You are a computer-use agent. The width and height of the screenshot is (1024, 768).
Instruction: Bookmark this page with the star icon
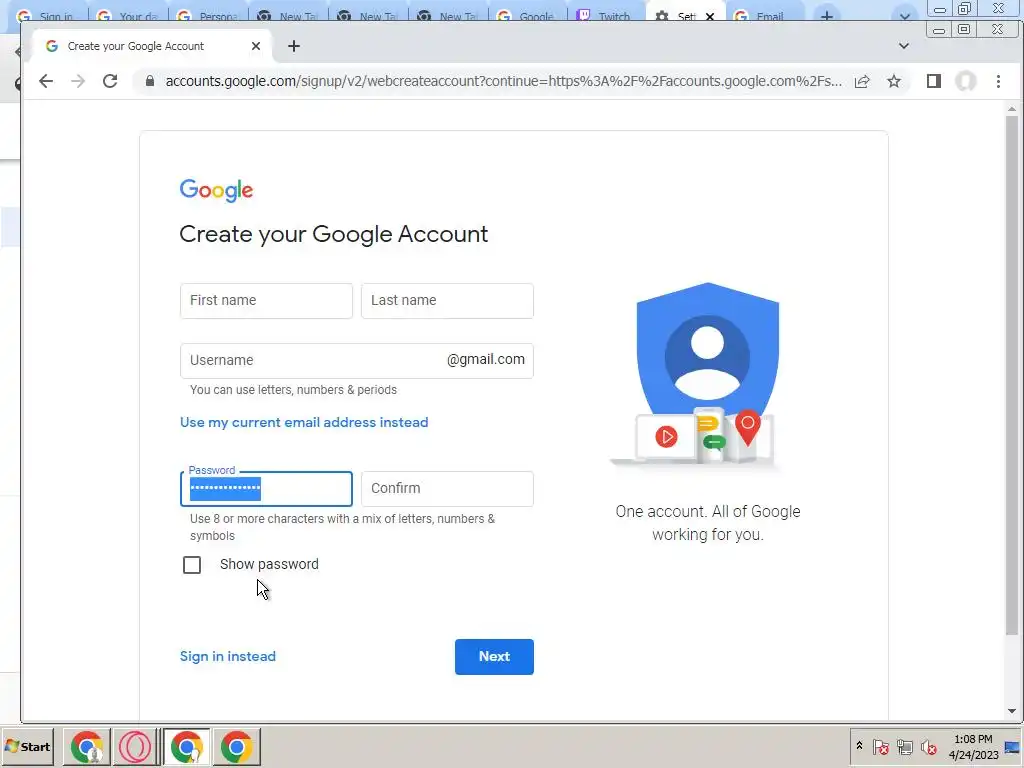click(x=893, y=81)
